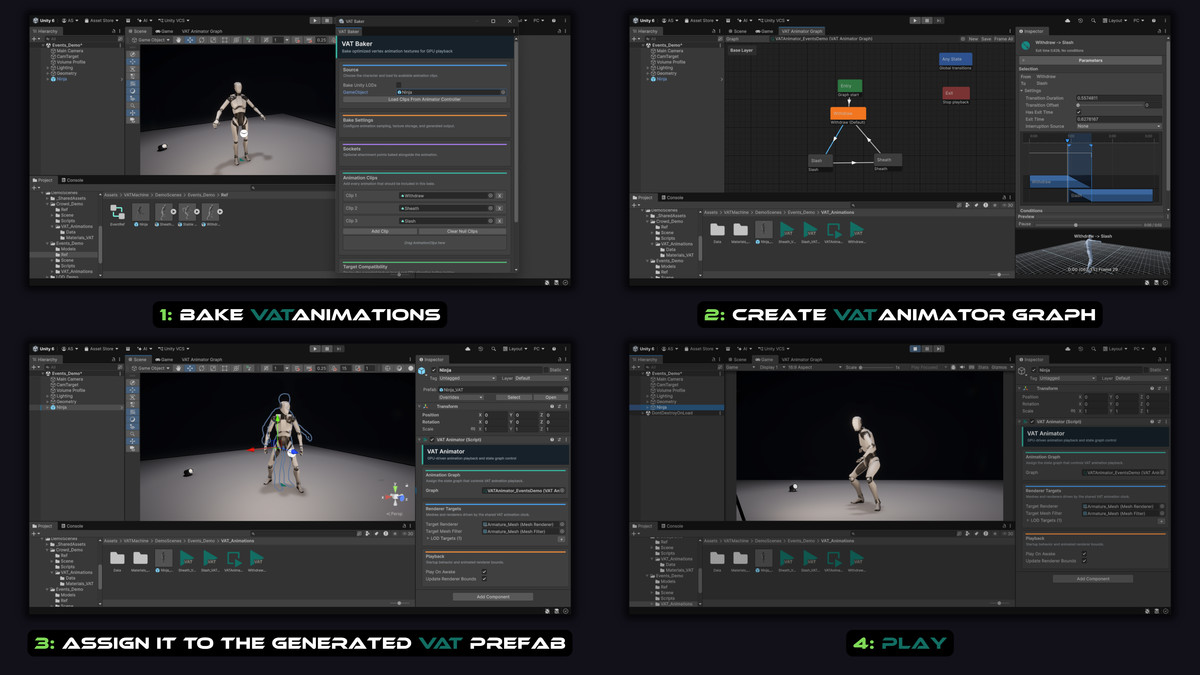Image resolution: width=1200 pixels, height=675 pixels.
Task: Click the green Entry node in graph
Action: (850, 86)
